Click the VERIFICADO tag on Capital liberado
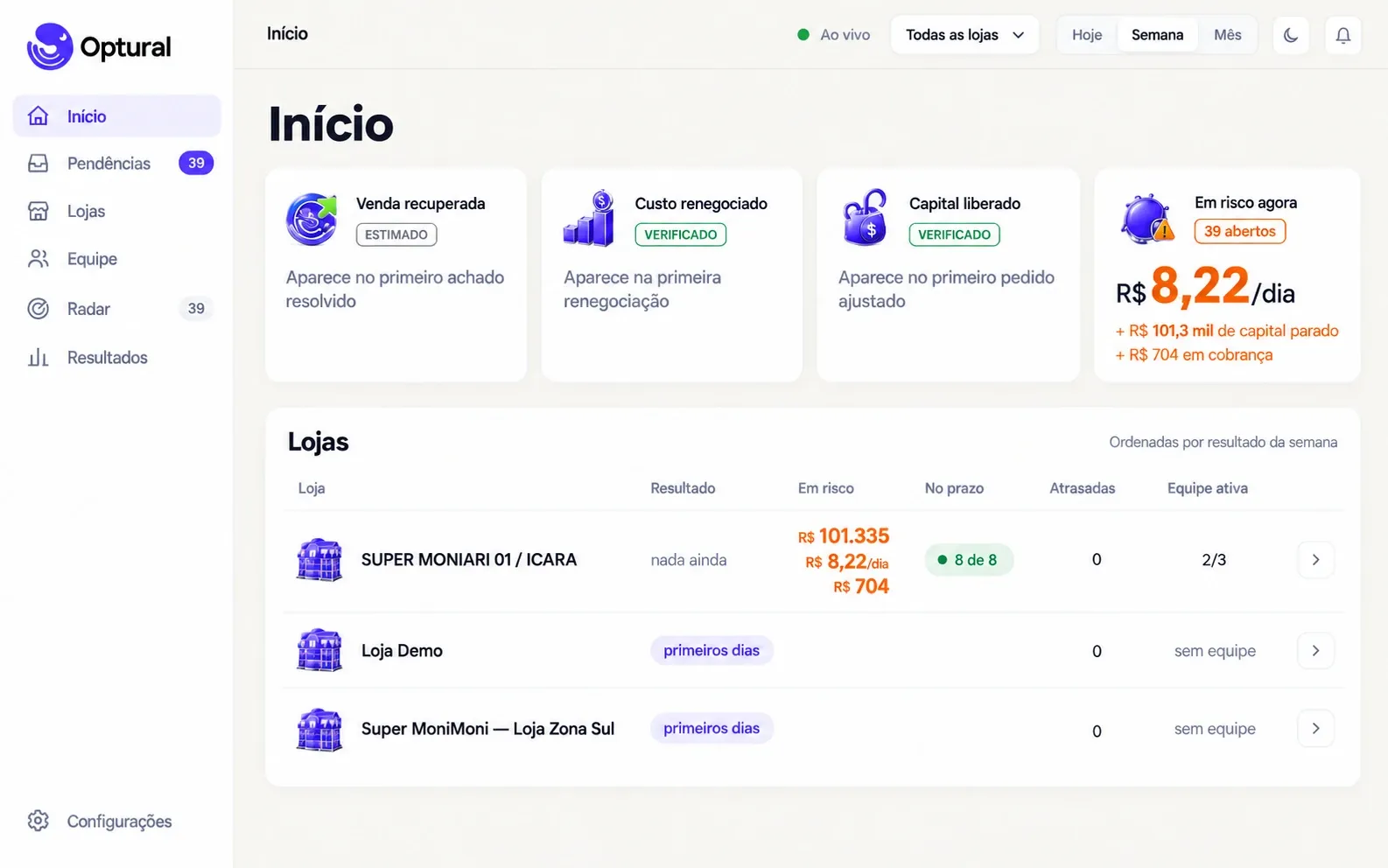This screenshot has width=1388, height=868. (954, 234)
